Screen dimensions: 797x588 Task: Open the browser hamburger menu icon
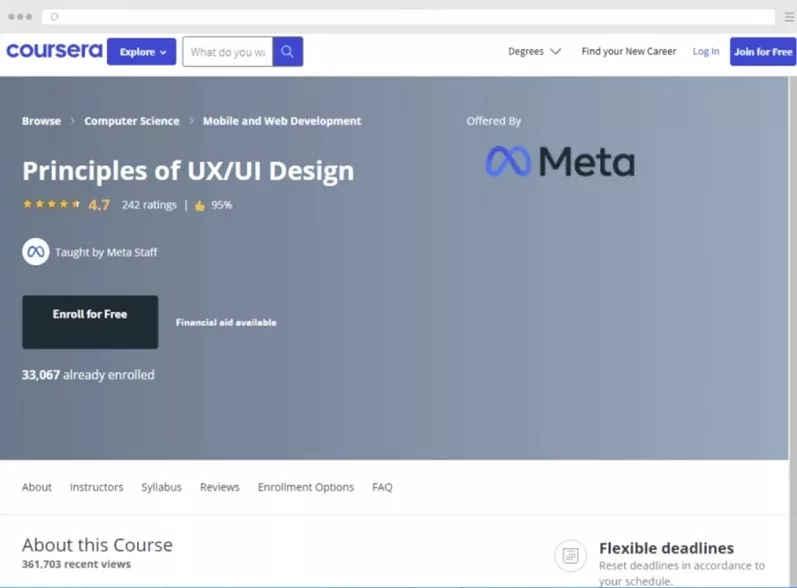click(789, 17)
